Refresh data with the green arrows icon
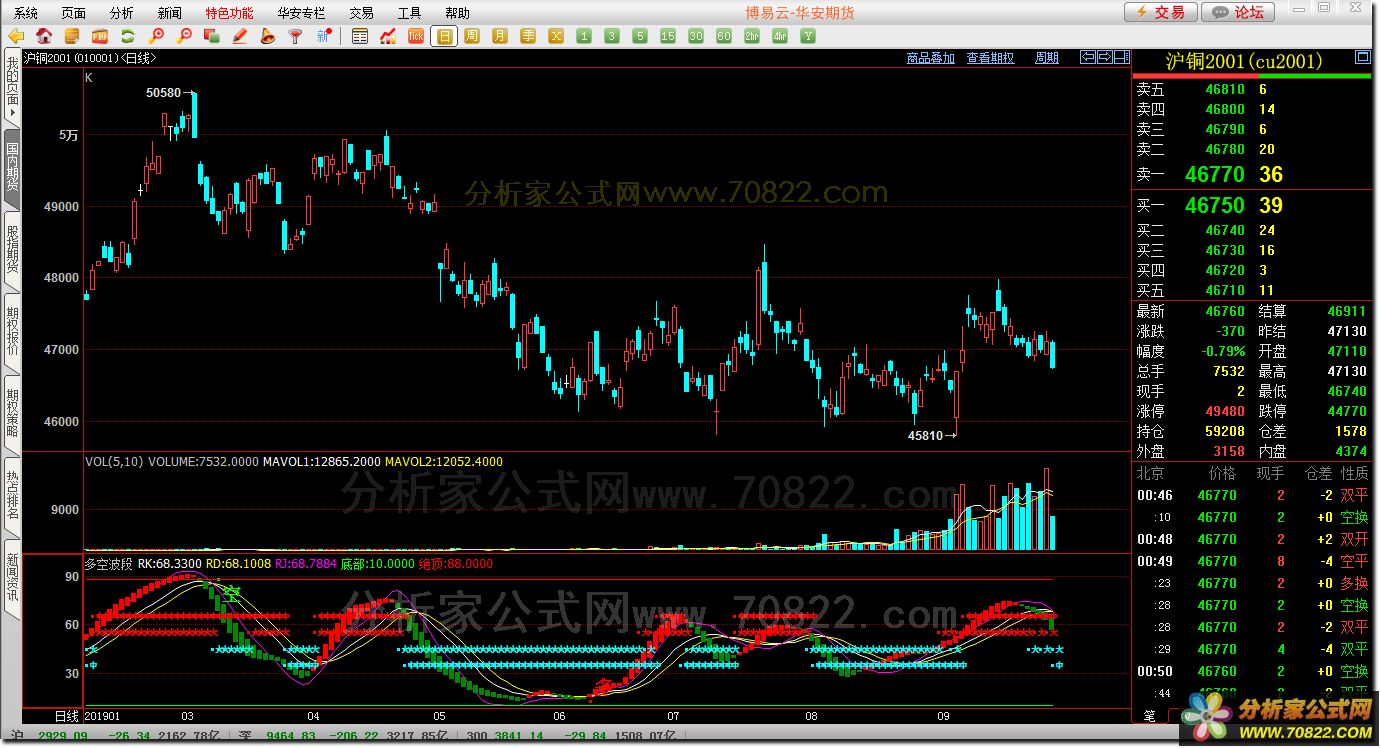Image resolution: width=1381 pixels, height=748 pixels. [x=128, y=36]
